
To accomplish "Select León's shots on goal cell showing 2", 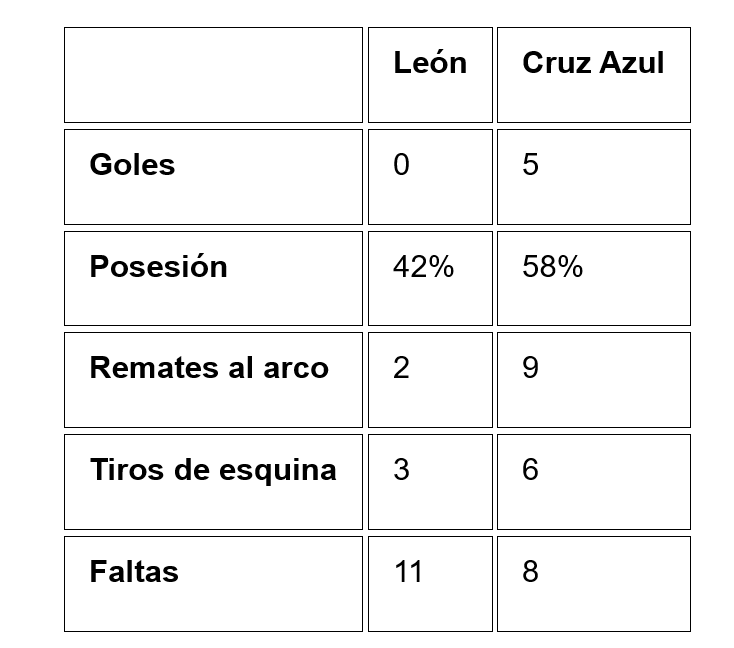I will pos(430,380).
